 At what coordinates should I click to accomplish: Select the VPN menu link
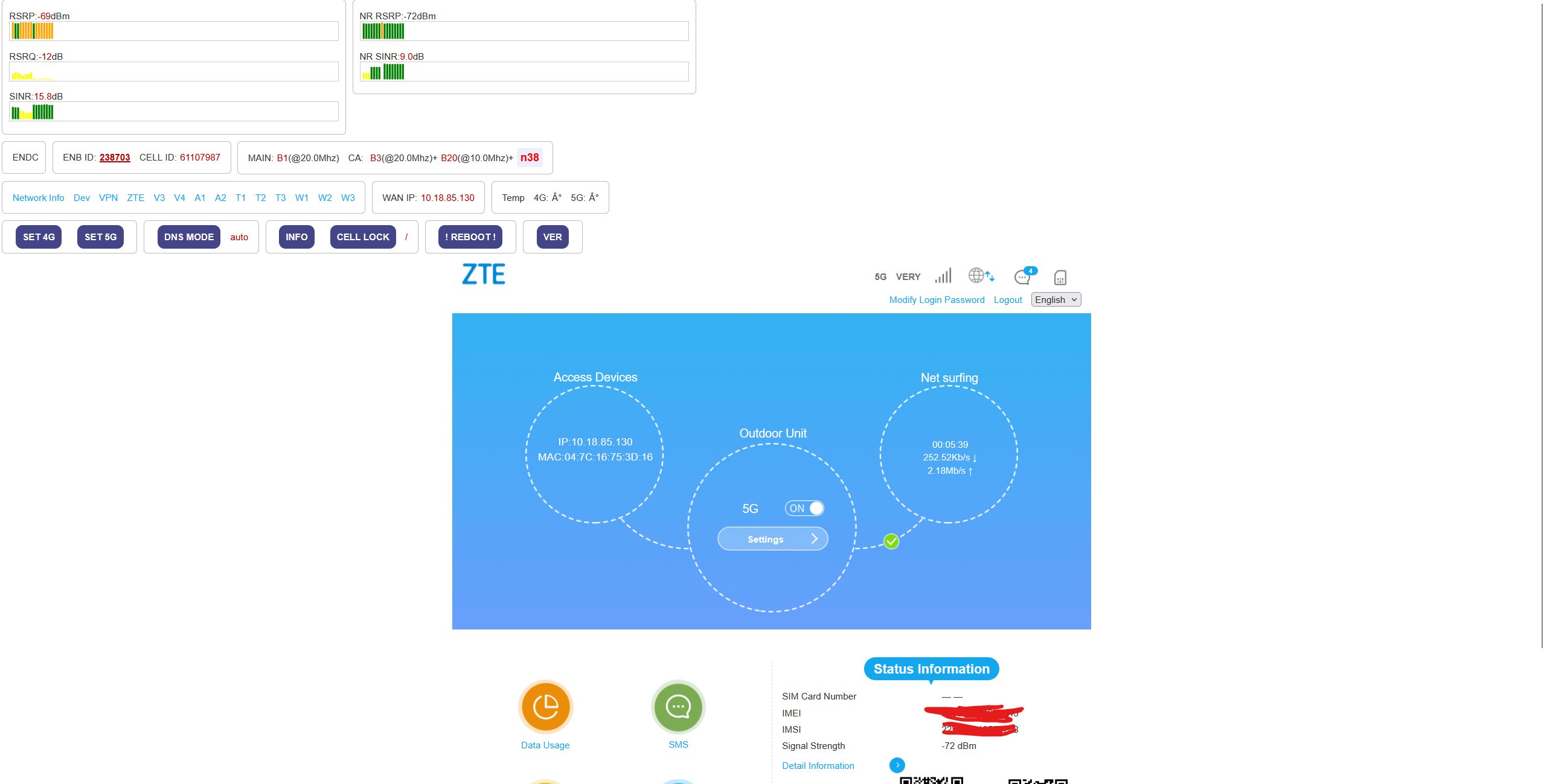tap(108, 197)
